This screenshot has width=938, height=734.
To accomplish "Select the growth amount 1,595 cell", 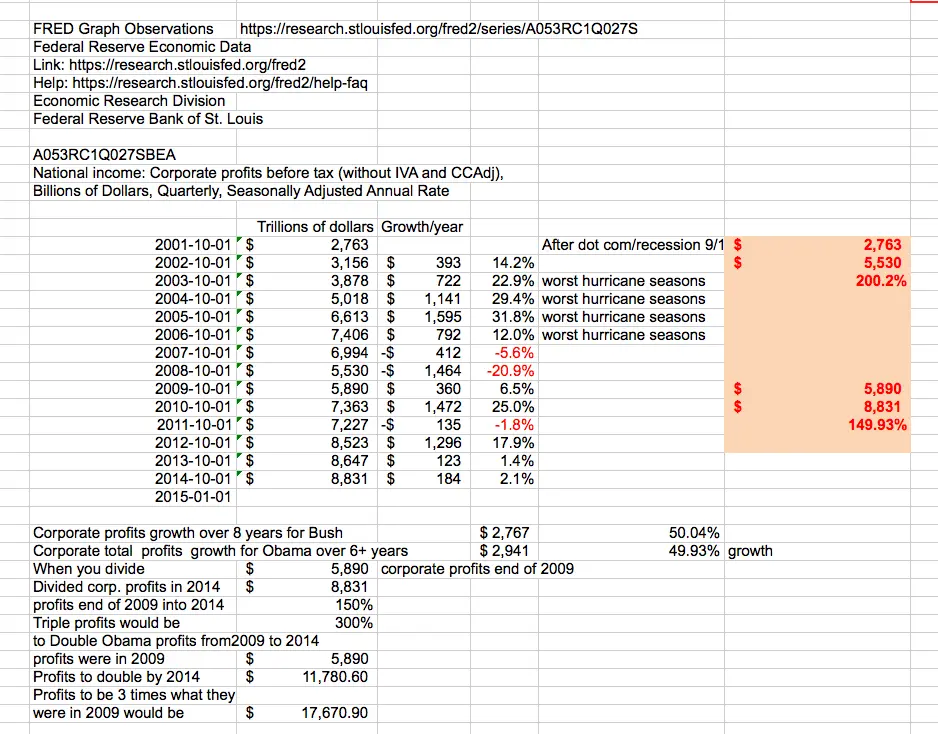I will click(x=443, y=316).
